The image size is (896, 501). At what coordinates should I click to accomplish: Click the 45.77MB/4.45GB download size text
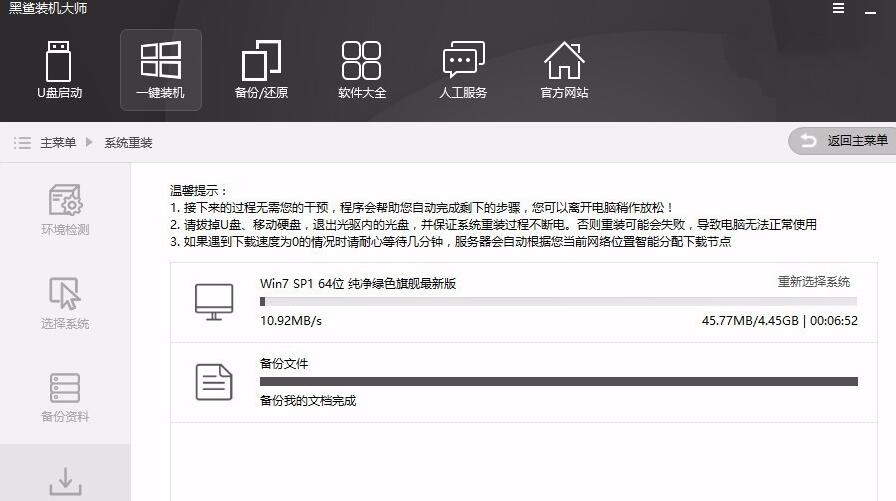[x=750, y=321]
